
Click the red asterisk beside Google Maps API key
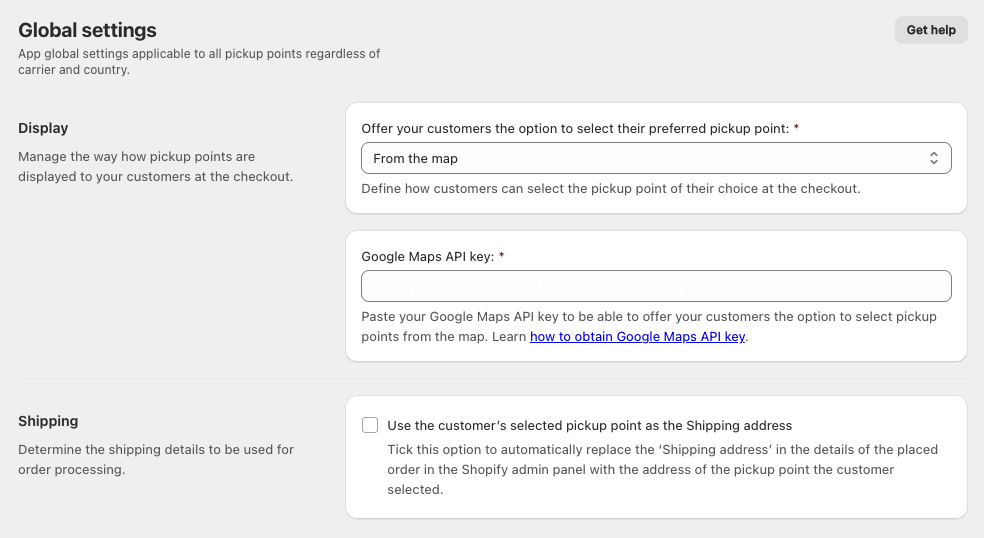pyautogui.click(x=501, y=256)
